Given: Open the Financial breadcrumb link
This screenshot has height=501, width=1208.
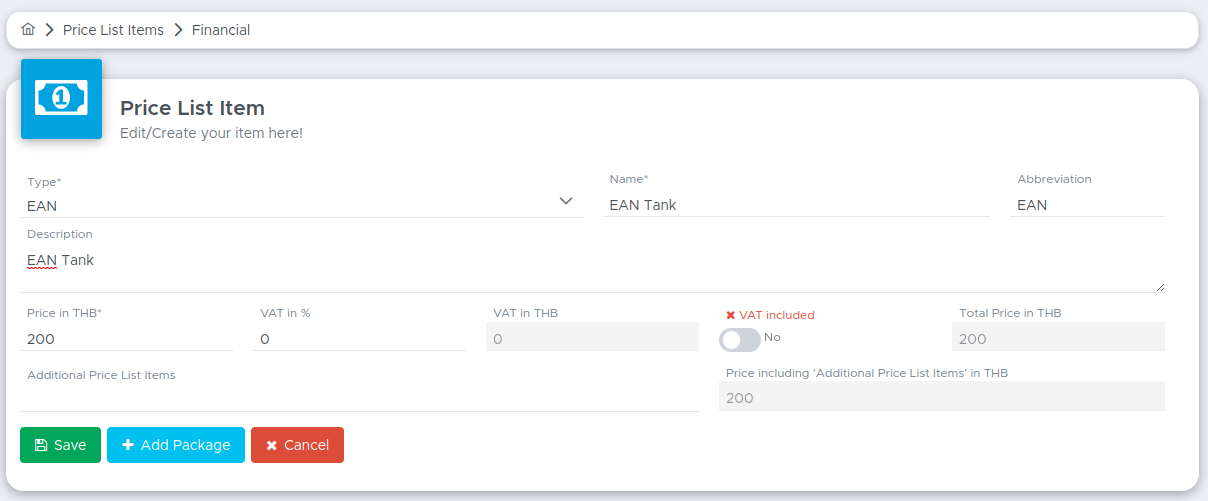Looking at the screenshot, I should (x=221, y=30).
